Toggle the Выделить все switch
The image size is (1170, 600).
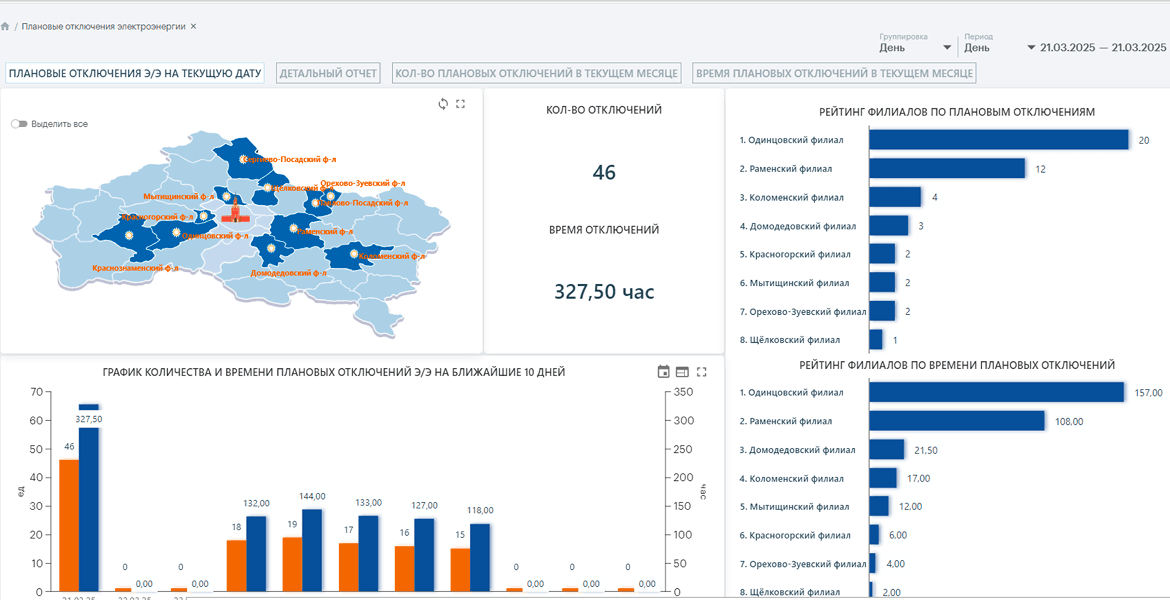[19, 124]
